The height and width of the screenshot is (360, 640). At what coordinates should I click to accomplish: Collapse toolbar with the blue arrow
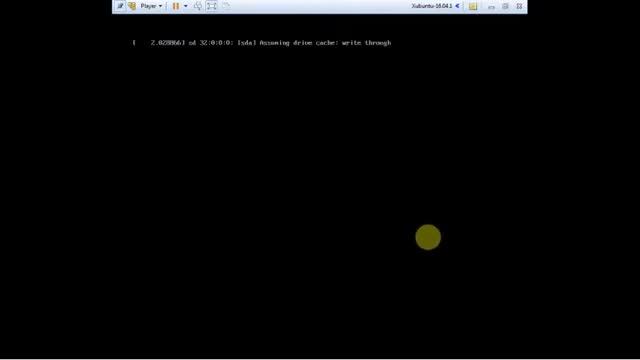point(458,6)
